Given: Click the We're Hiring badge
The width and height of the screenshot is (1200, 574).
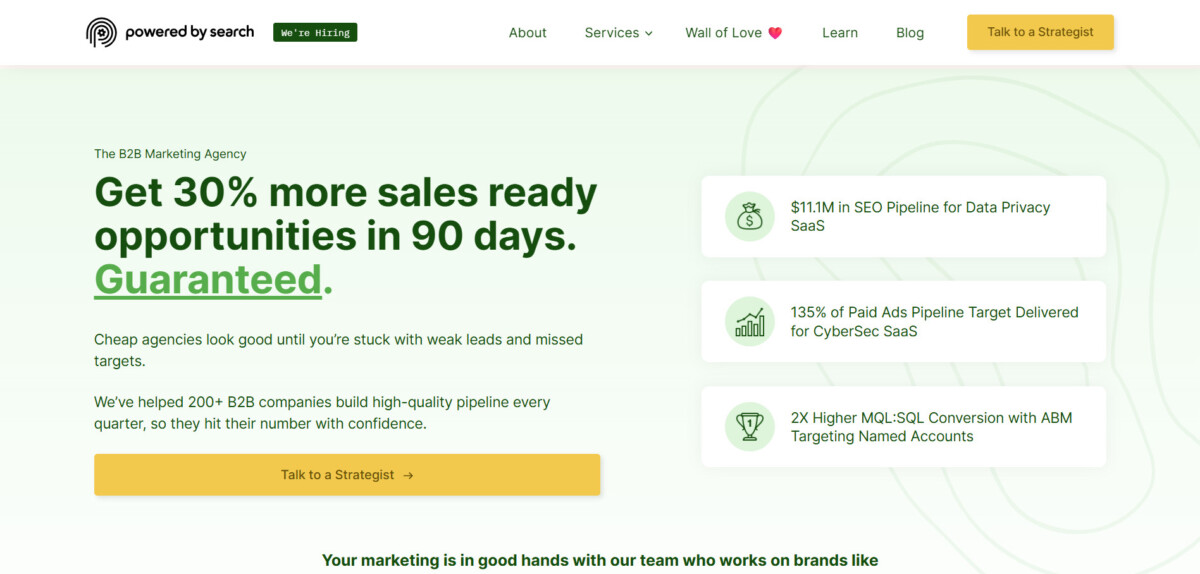Looking at the screenshot, I should pos(315,32).
